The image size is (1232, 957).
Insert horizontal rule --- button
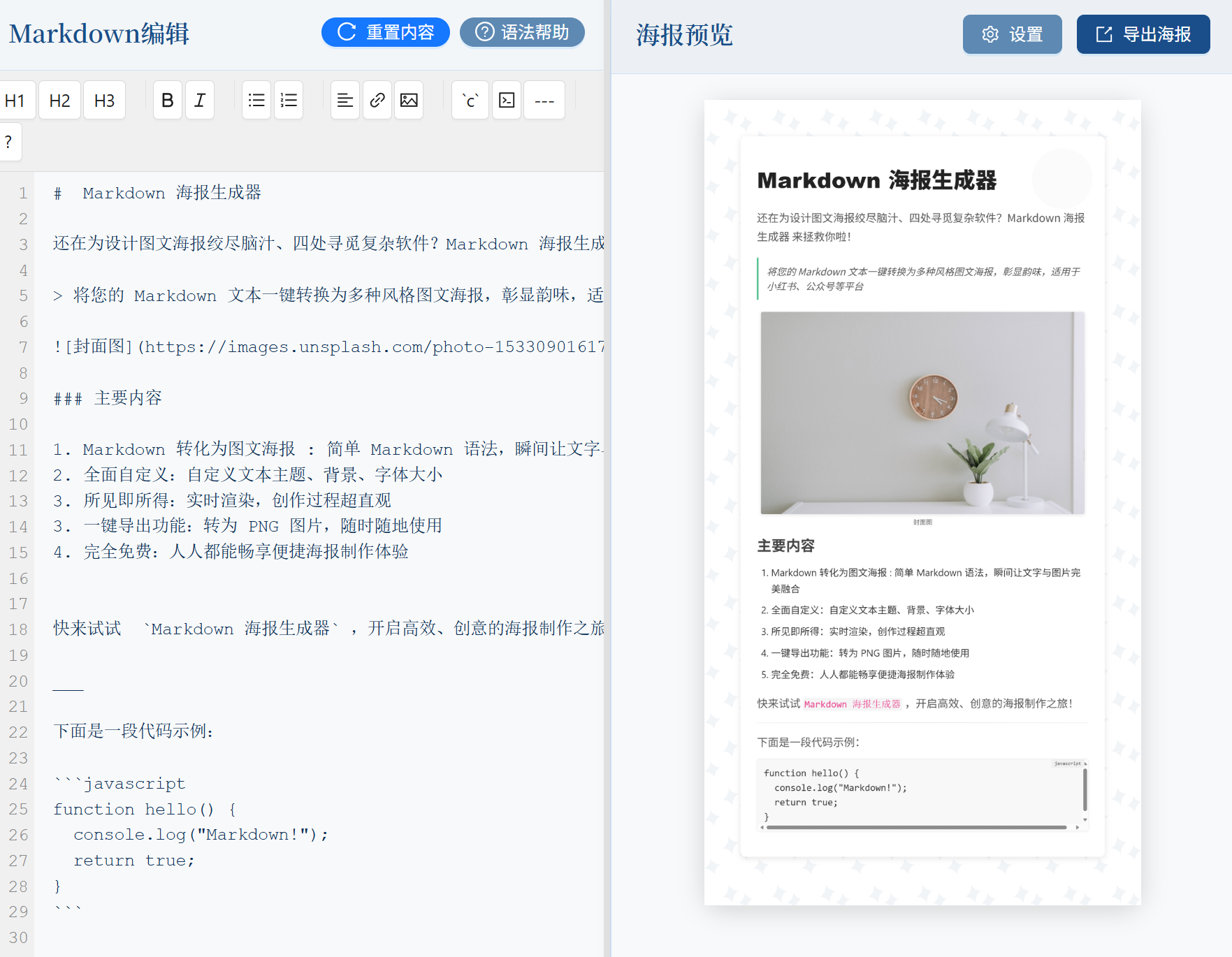[544, 101]
